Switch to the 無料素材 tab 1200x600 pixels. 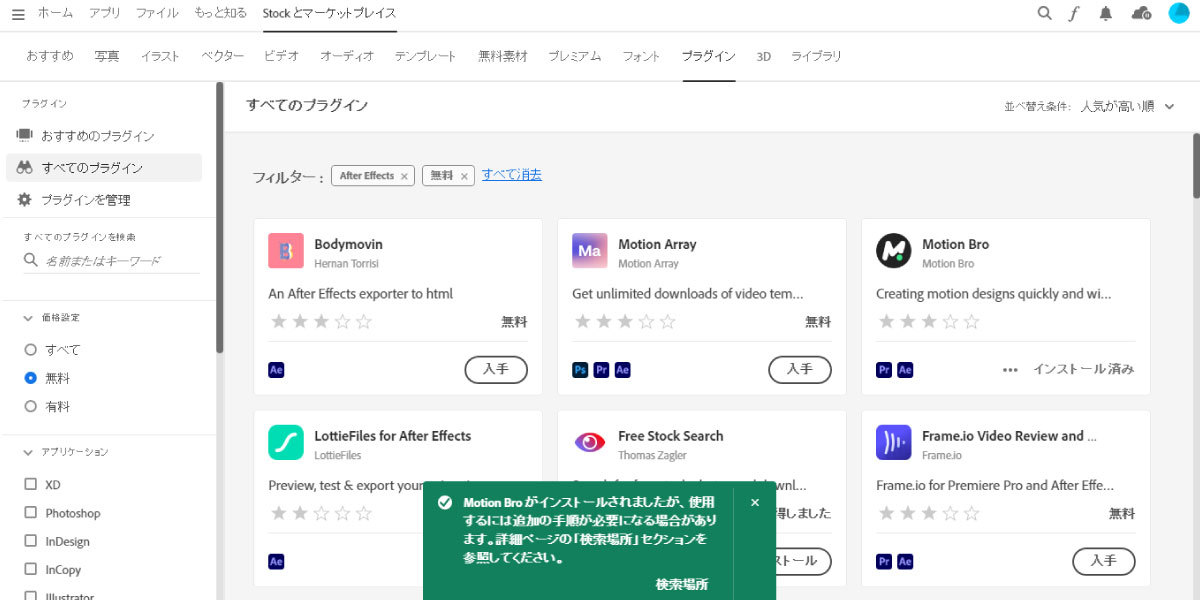503,56
